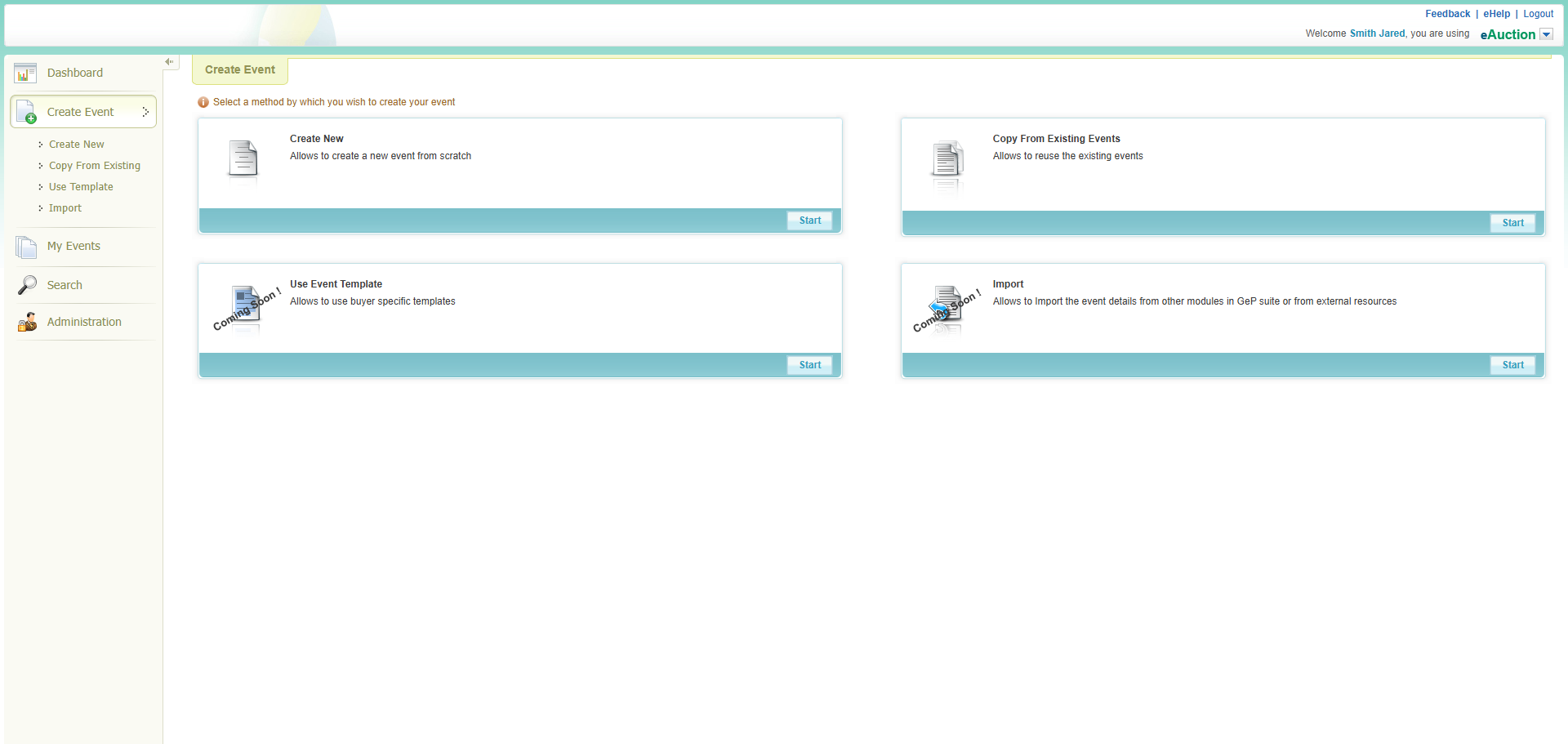The height and width of the screenshot is (744, 1568).
Task: Click the Create Event document icon in sidebar
Action: (26, 112)
